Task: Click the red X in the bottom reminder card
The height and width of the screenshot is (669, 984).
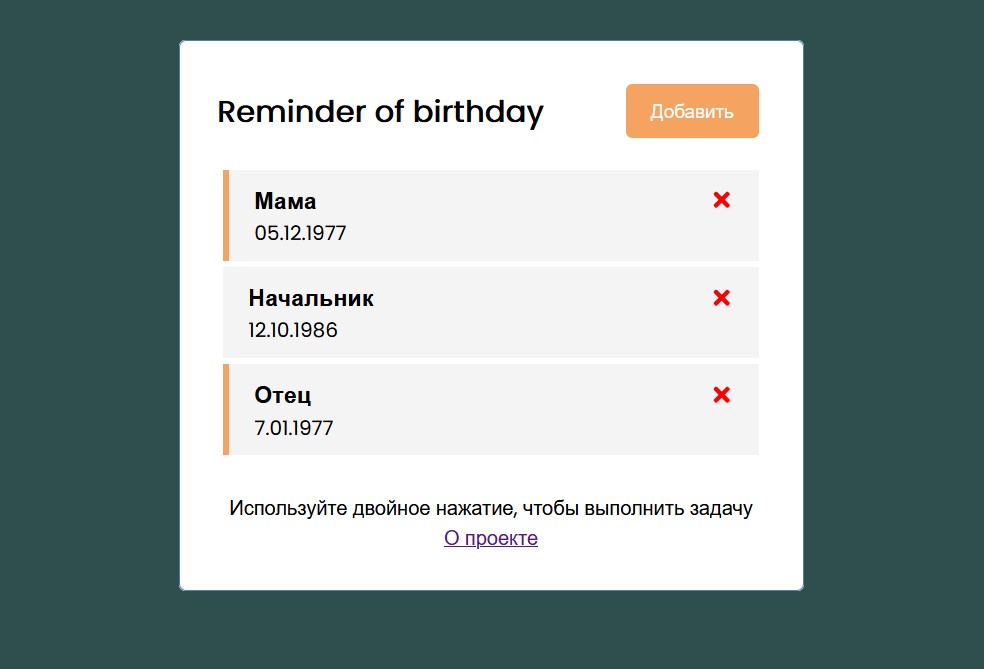Action: 721,395
